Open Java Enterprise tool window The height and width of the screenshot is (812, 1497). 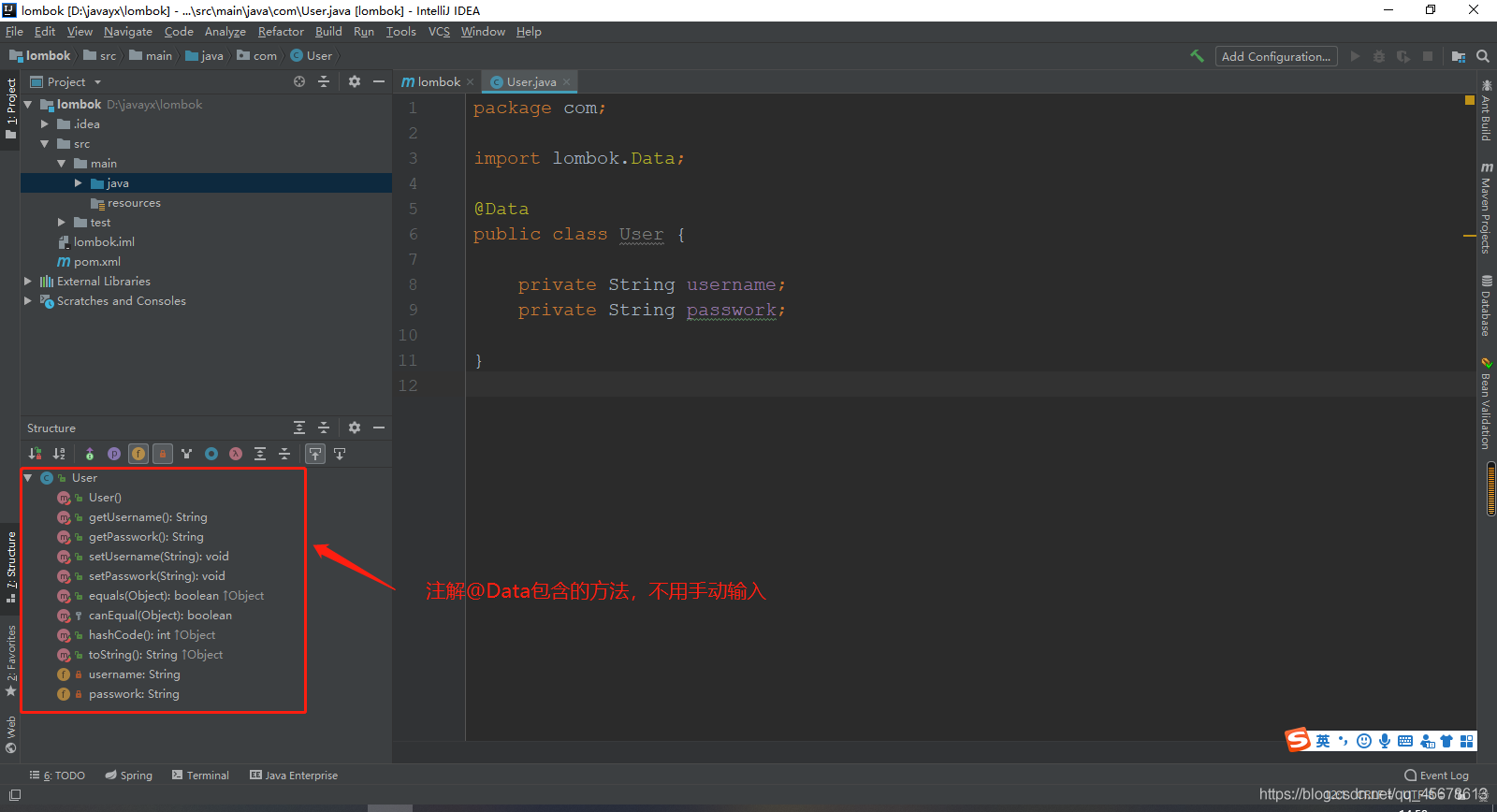pyautogui.click(x=294, y=776)
